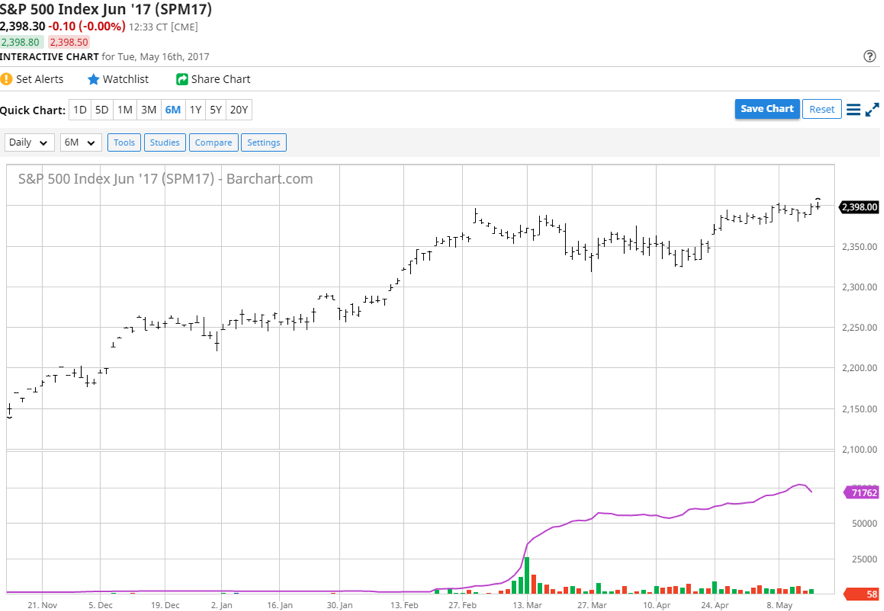Screen dimensions: 884x611
Task: Click the Set Alerts exclamation icon
Action: pyautogui.click(x=6, y=79)
